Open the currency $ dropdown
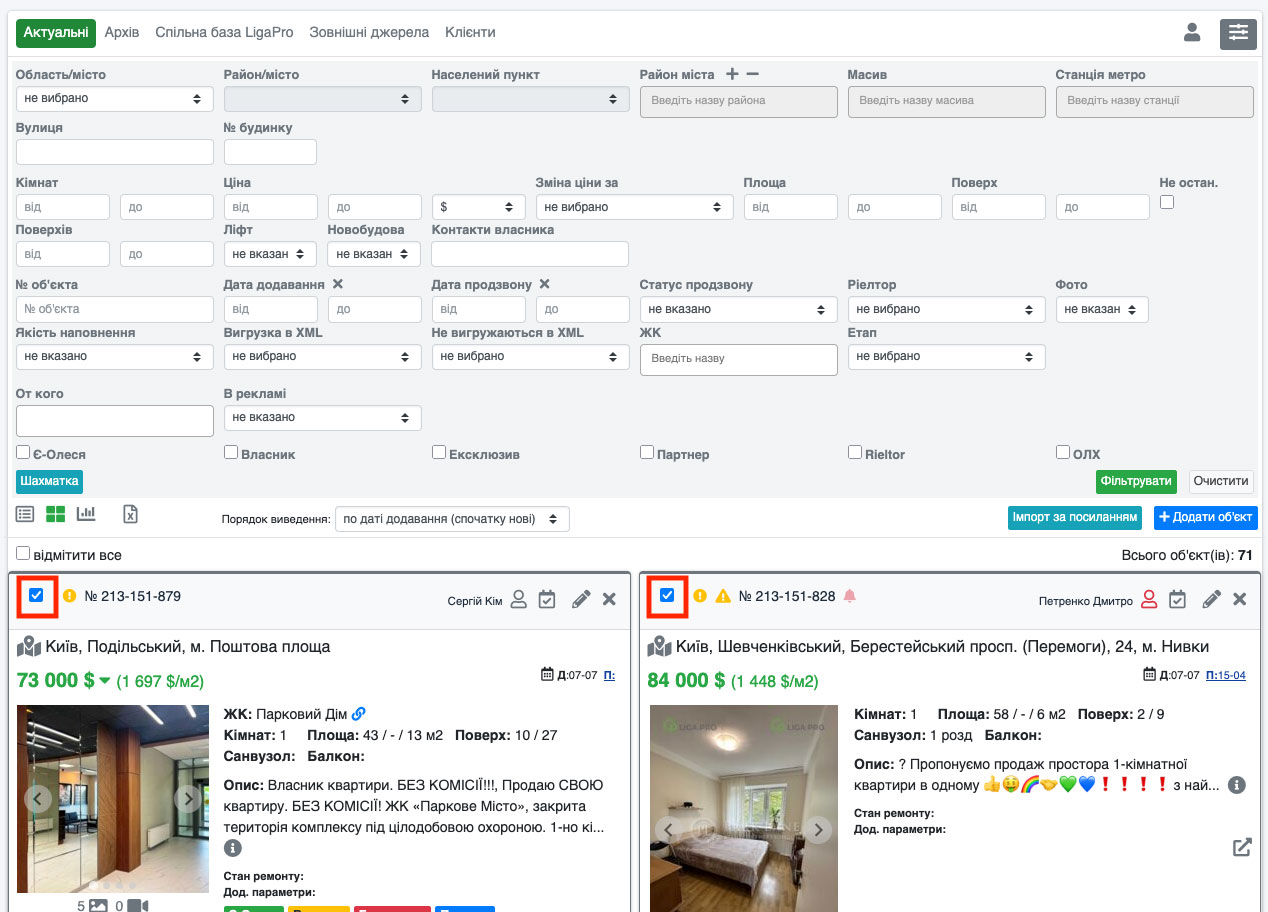The width and height of the screenshot is (1268, 912). pos(479,207)
